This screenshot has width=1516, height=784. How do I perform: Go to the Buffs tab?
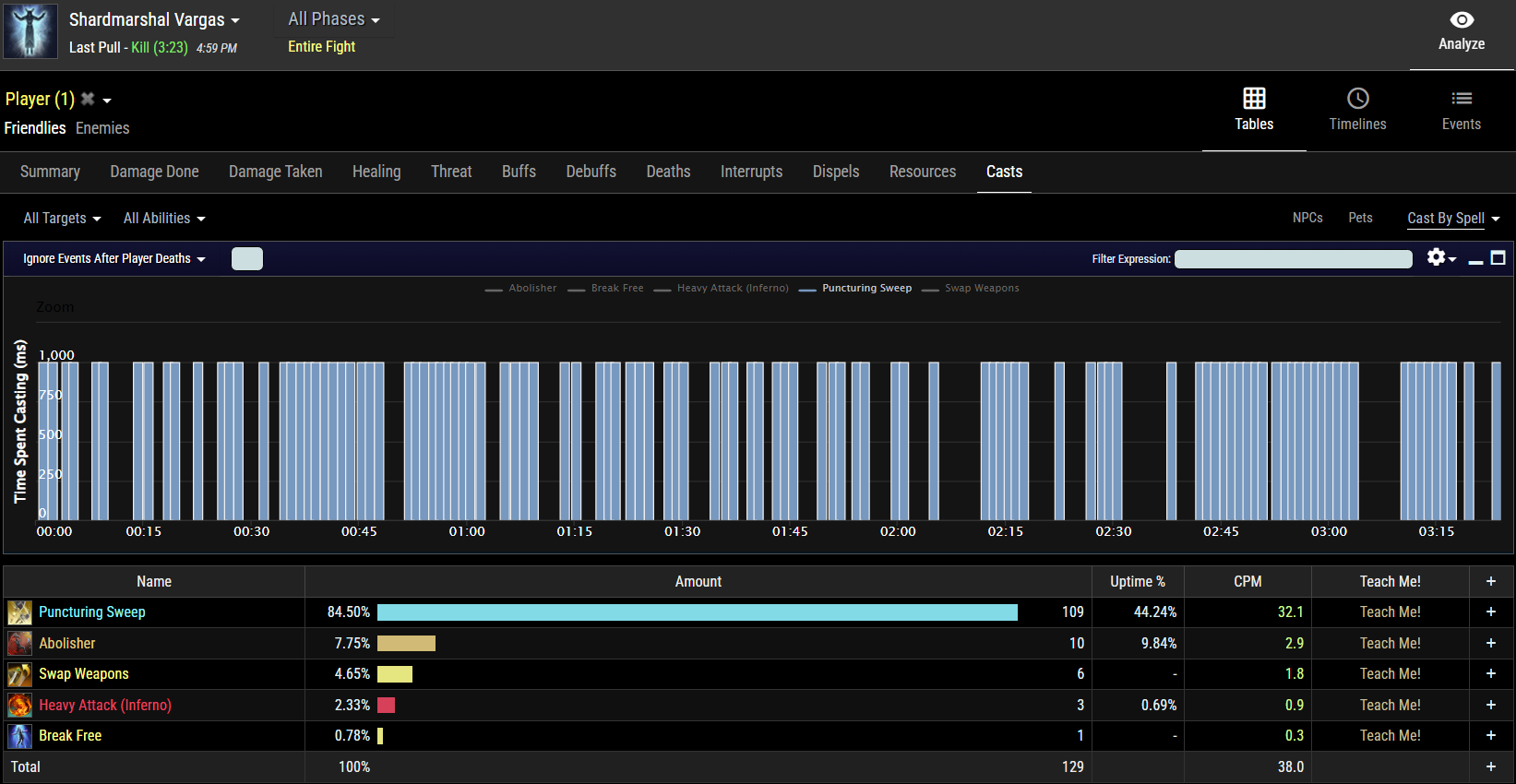[519, 172]
